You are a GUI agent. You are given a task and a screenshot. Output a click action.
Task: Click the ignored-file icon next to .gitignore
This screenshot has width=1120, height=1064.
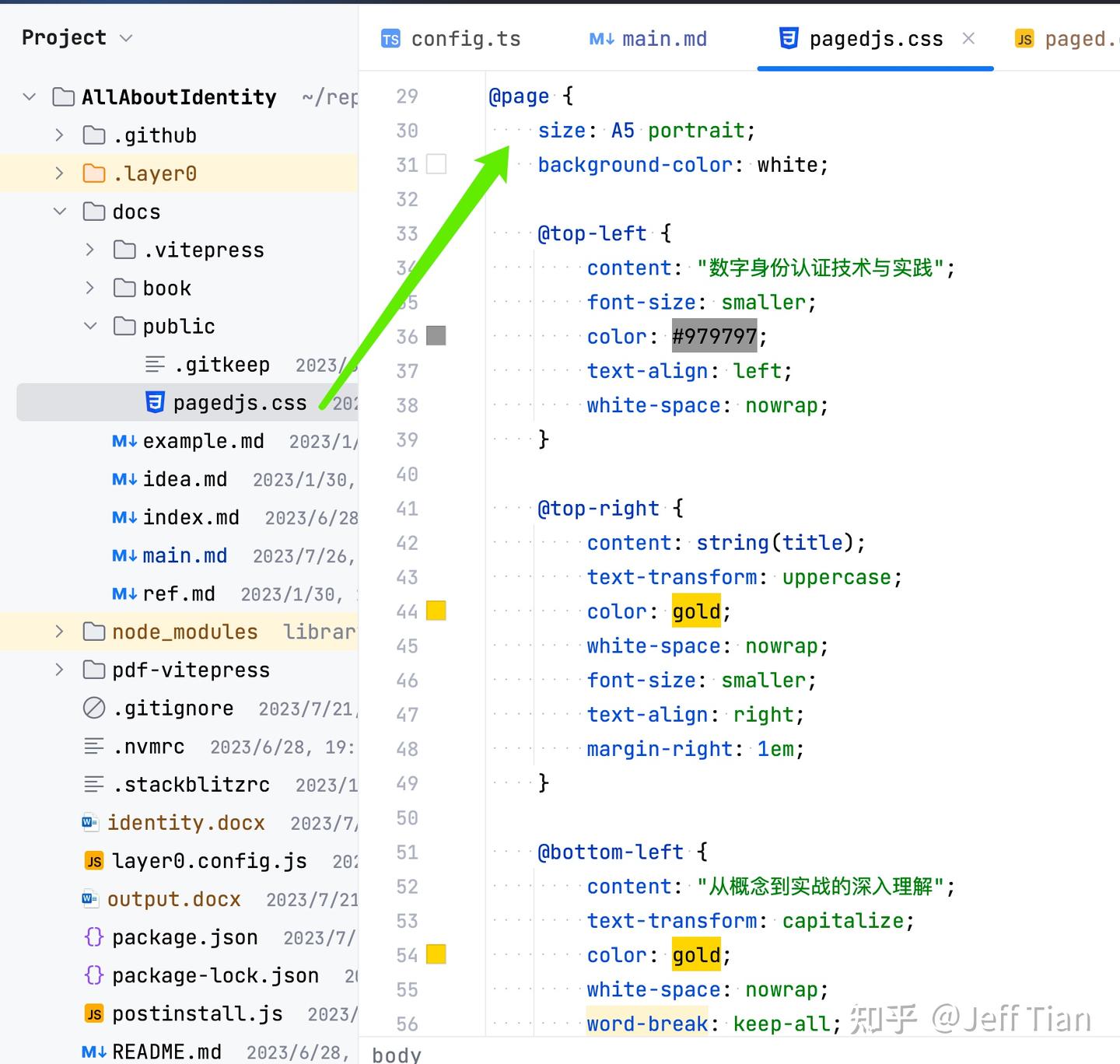click(93, 708)
